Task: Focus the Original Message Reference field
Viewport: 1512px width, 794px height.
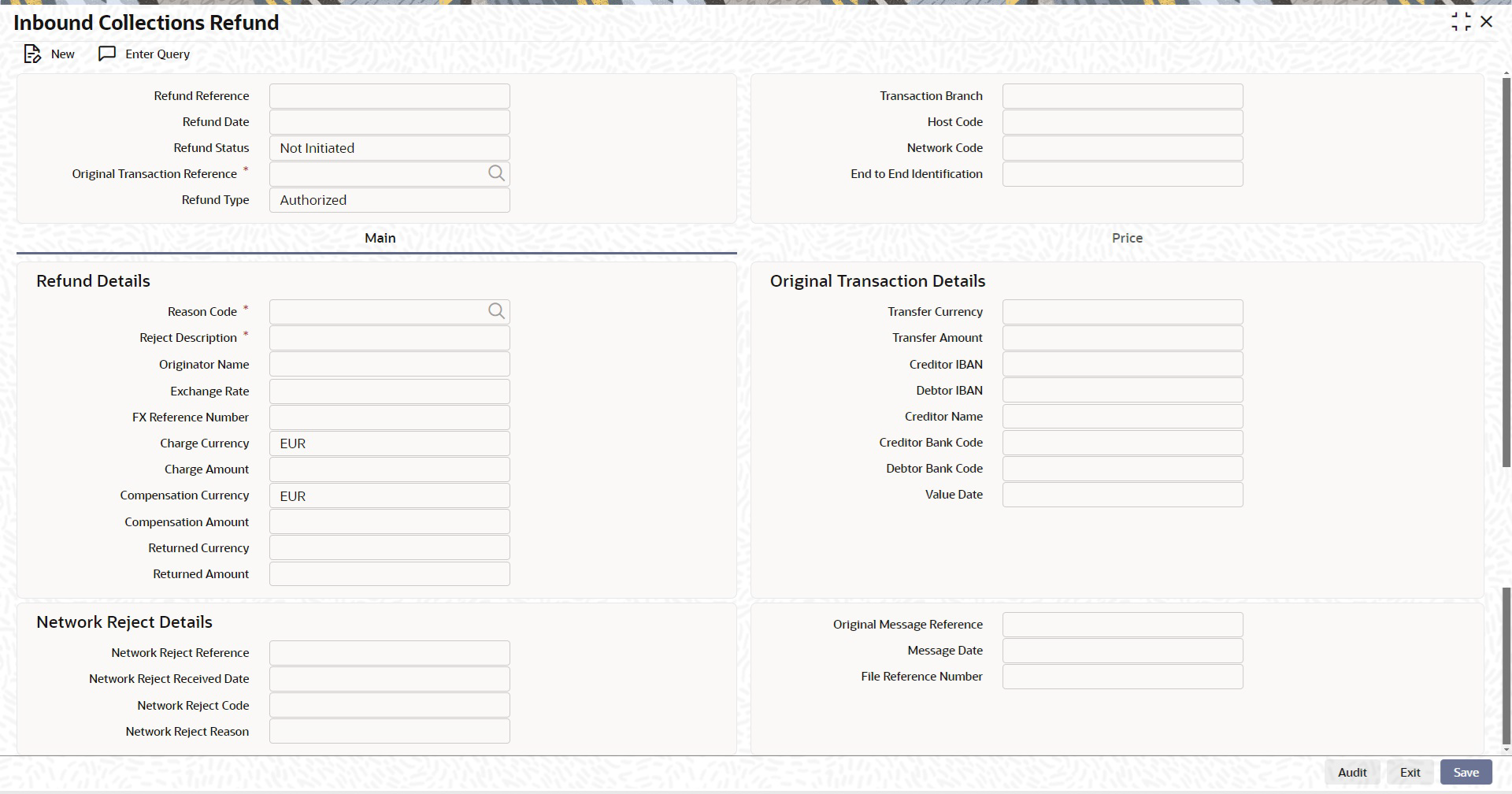Action: point(1123,625)
